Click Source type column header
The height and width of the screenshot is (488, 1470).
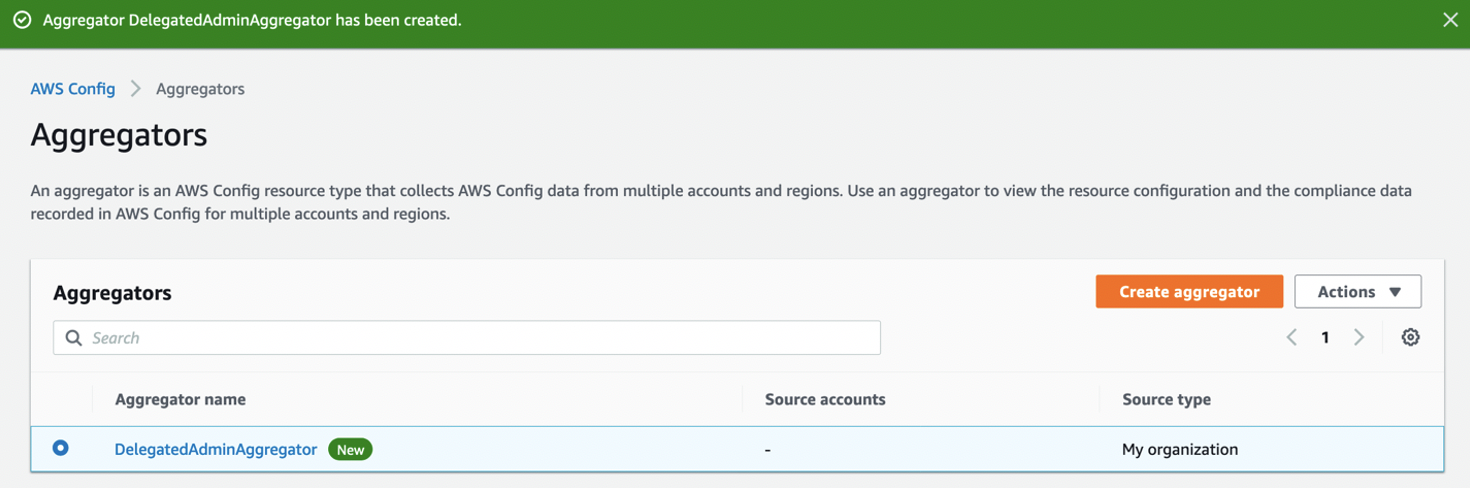point(1166,399)
